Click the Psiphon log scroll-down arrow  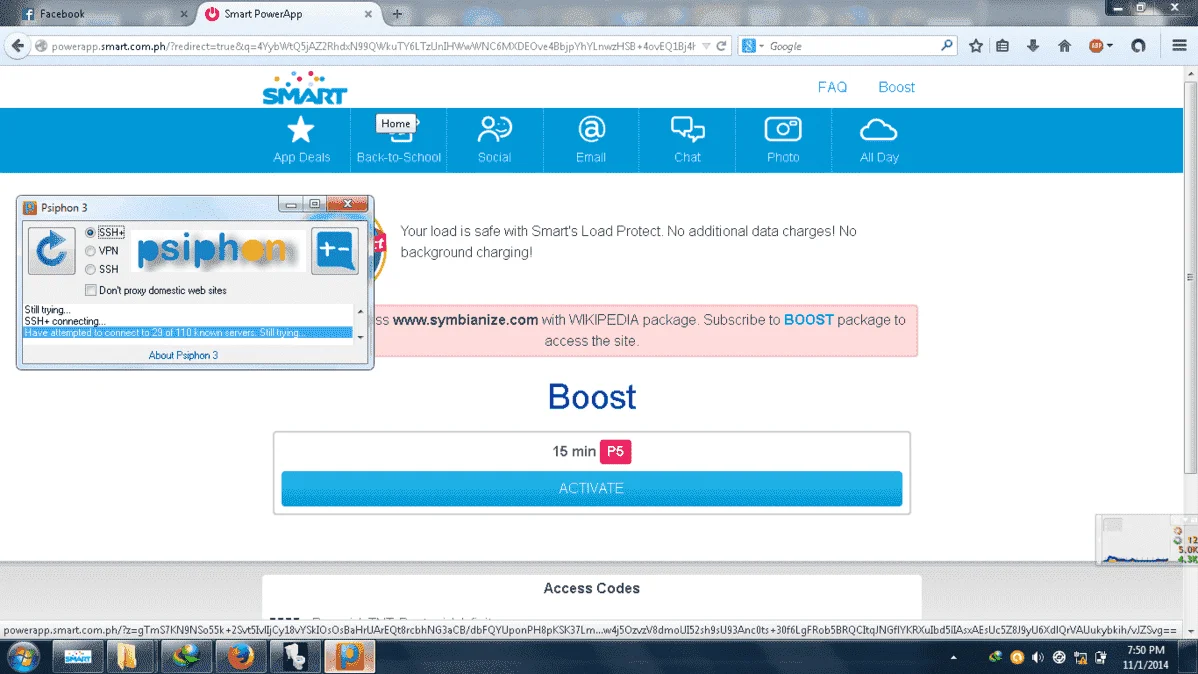coord(361,337)
